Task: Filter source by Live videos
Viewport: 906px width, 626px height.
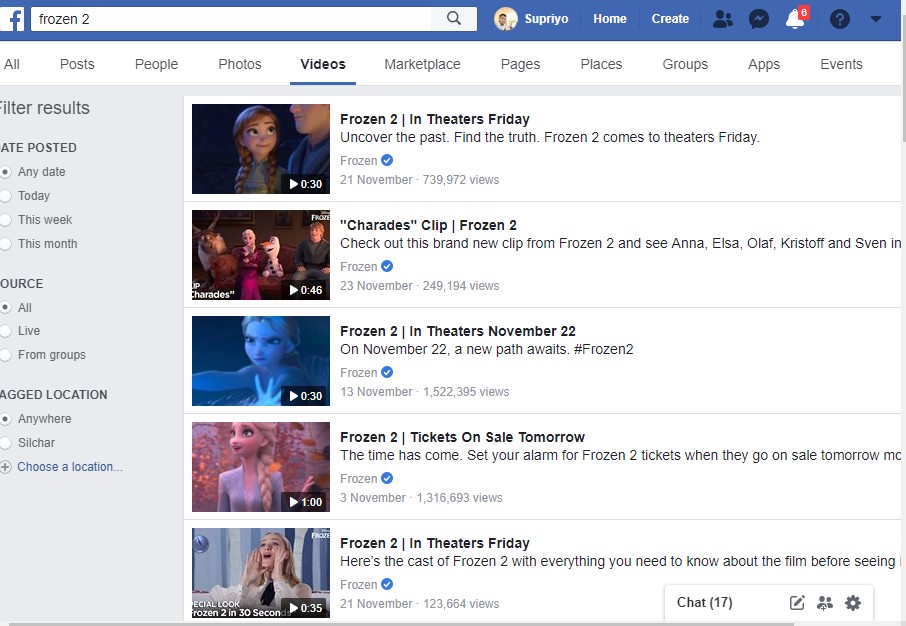Action: pos(5,331)
